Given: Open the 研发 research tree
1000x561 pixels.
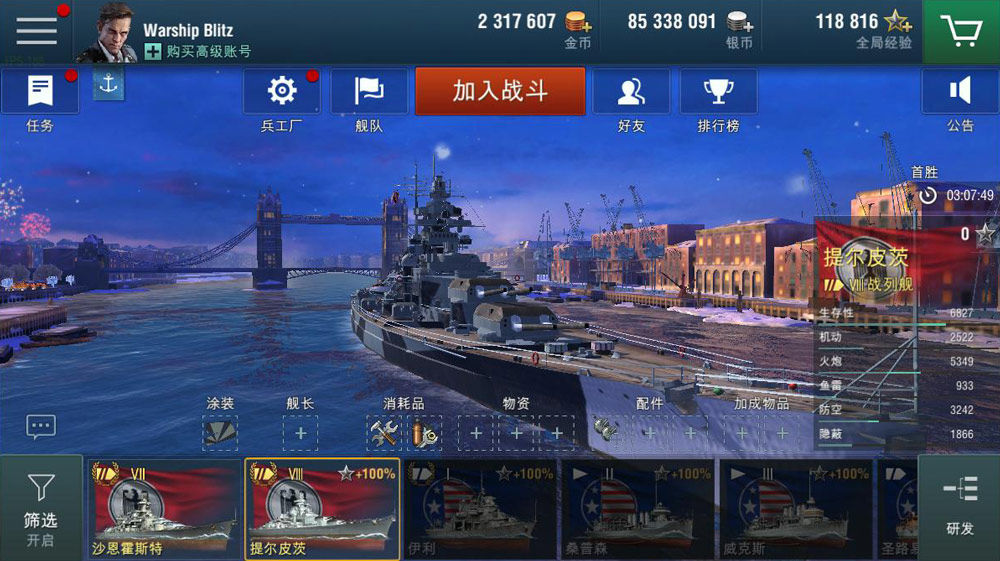Looking at the screenshot, I should tap(959, 508).
